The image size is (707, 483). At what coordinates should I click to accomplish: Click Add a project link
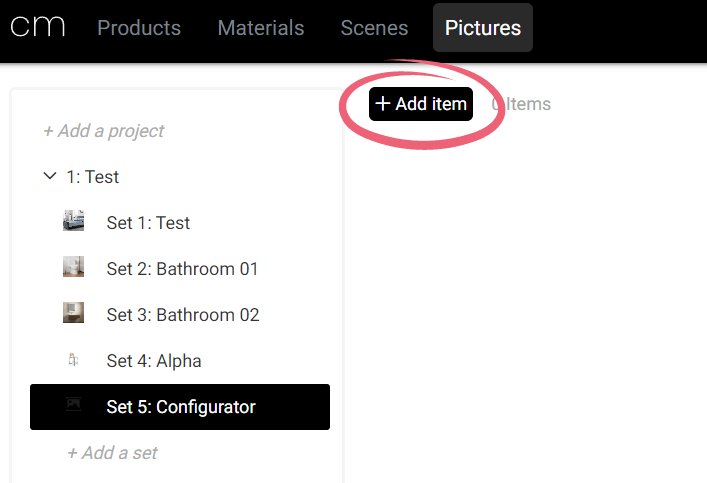103,131
